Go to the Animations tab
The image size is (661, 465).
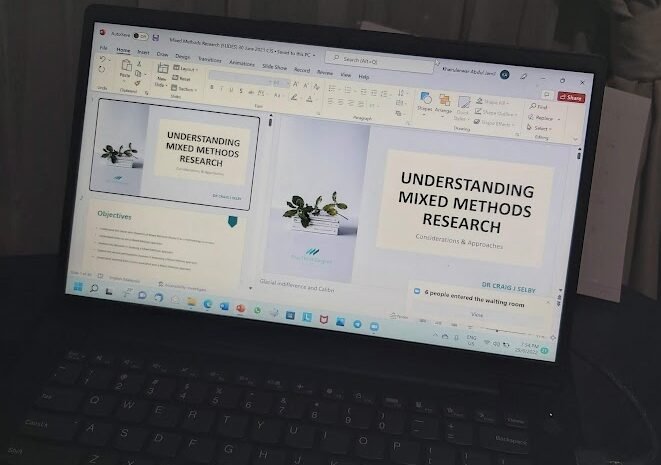[242, 63]
